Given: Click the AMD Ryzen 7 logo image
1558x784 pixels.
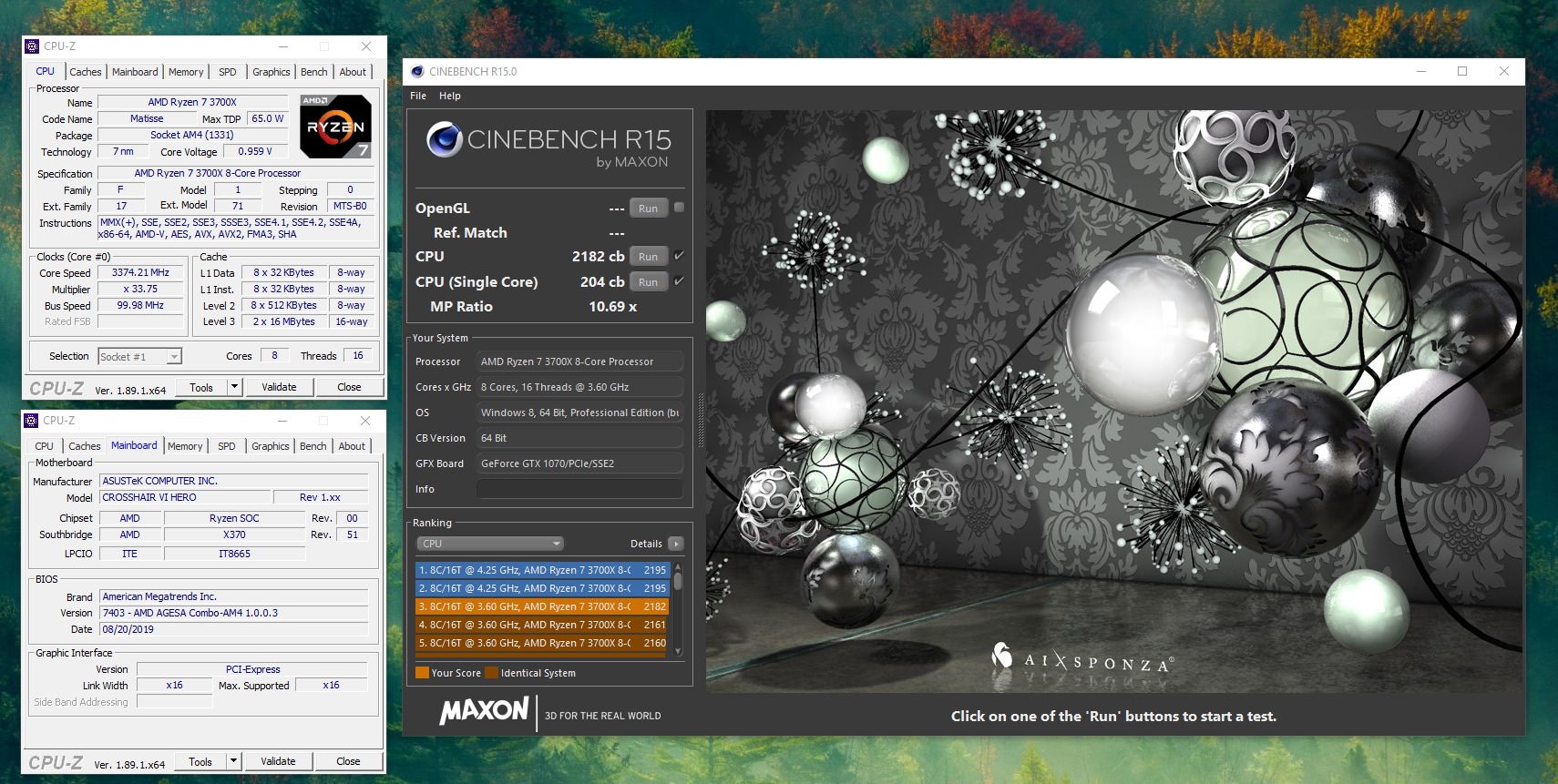Looking at the screenshot, I should [336, 127].
